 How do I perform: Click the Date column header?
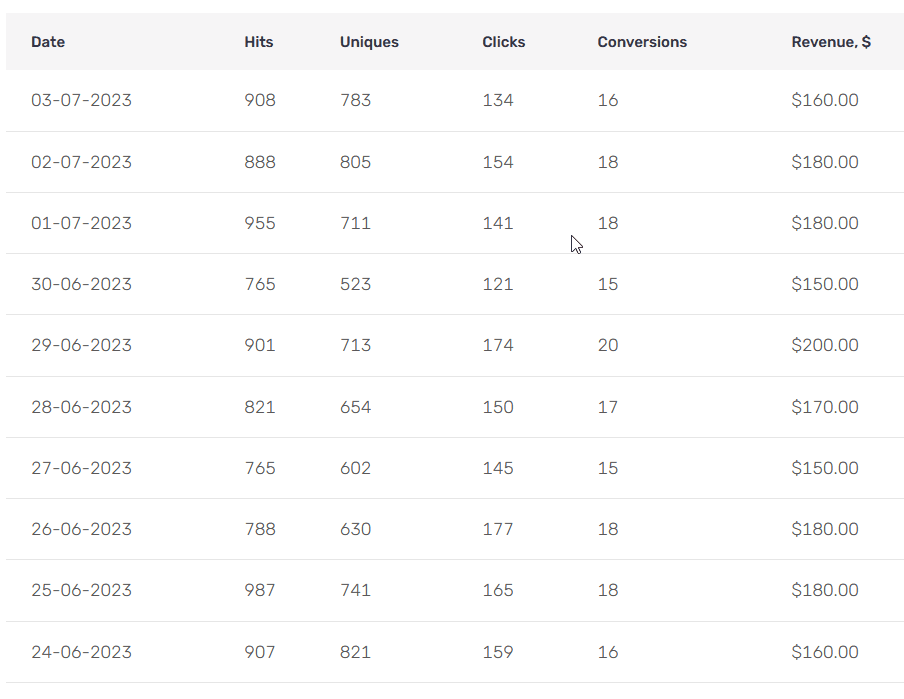coord(48,42)
